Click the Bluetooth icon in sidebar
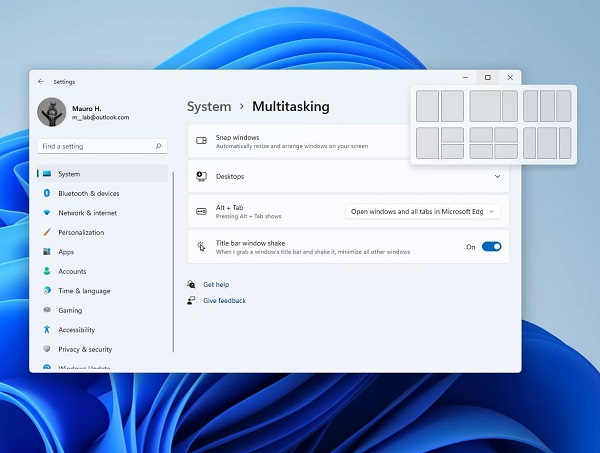The width and height of the screenshot is (600, 453). (x=47, y=193)
